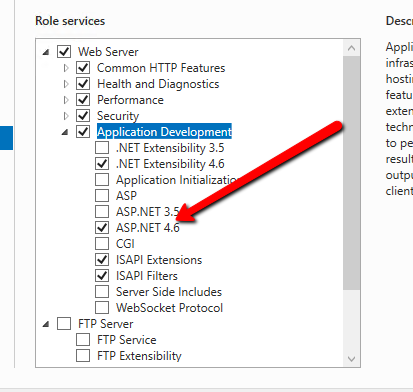413x392 pixels.
Task: Select the ISAPI Filters label
Action: [147, 276]
